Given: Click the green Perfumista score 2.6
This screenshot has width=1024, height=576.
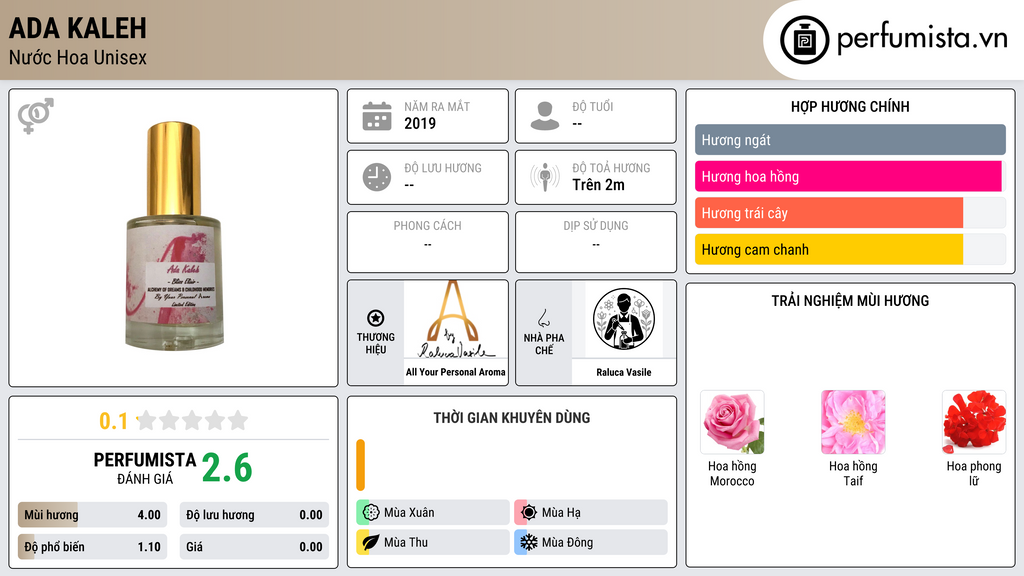Looking at the screenshot, I should click(227, 468).
